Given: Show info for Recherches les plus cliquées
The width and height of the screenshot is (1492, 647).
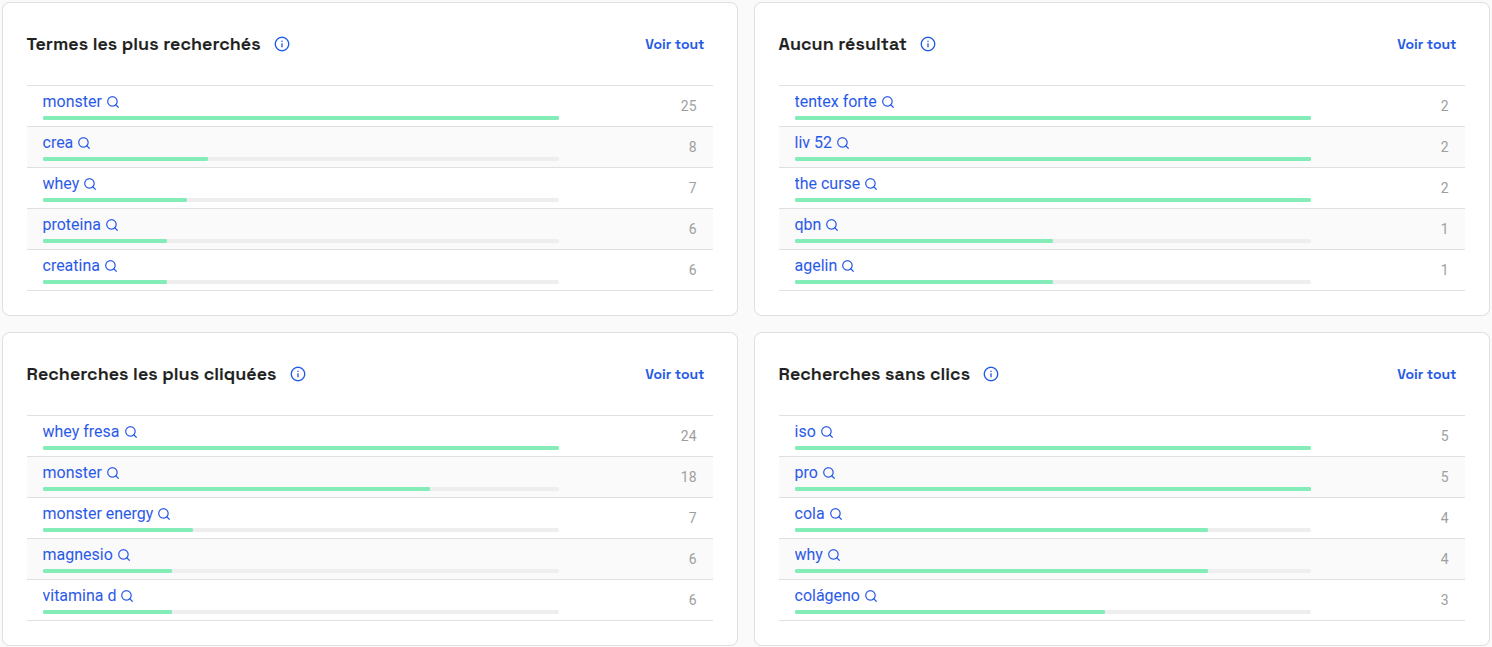Looking at the screenshot, I should pyautogui.click(x=298, y=374).
